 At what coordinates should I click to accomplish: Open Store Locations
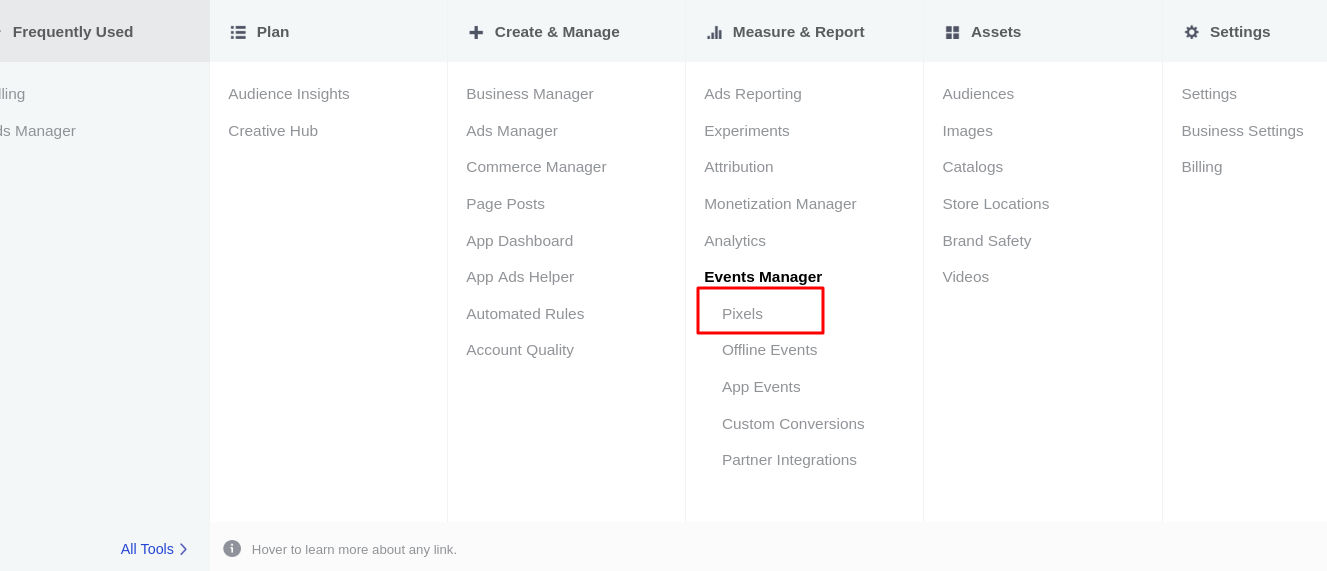click(x=996, y=204)
